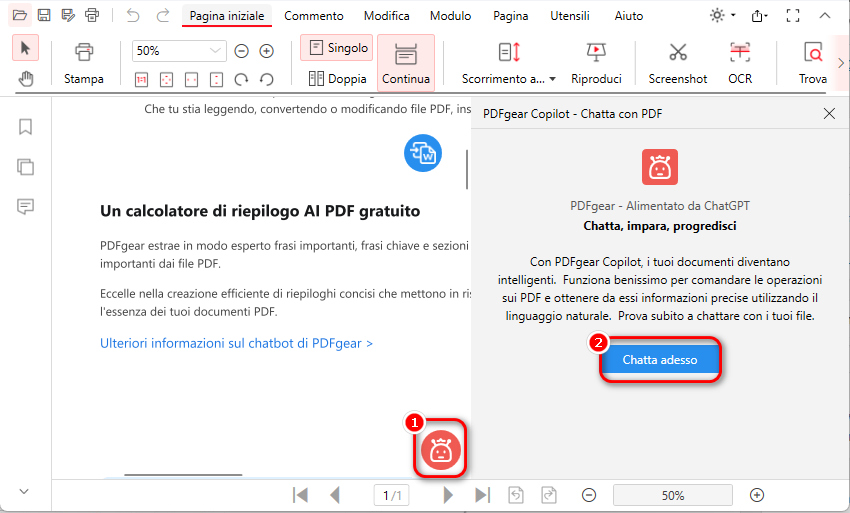Zoom out with the bottom bar minus
This screenshot has height=513, width=850.
click(x=589, y=495)
